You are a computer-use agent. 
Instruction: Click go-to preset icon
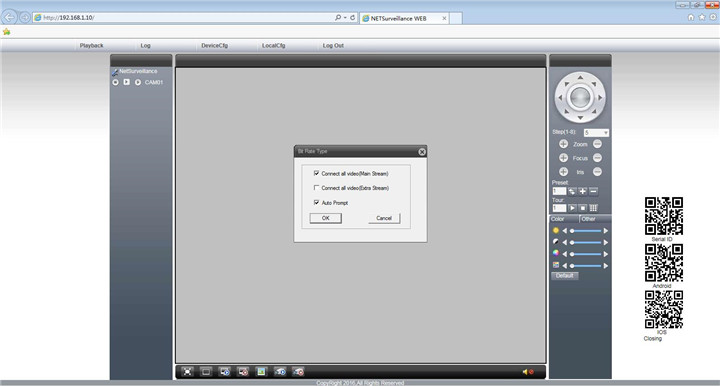coord(572,191)
